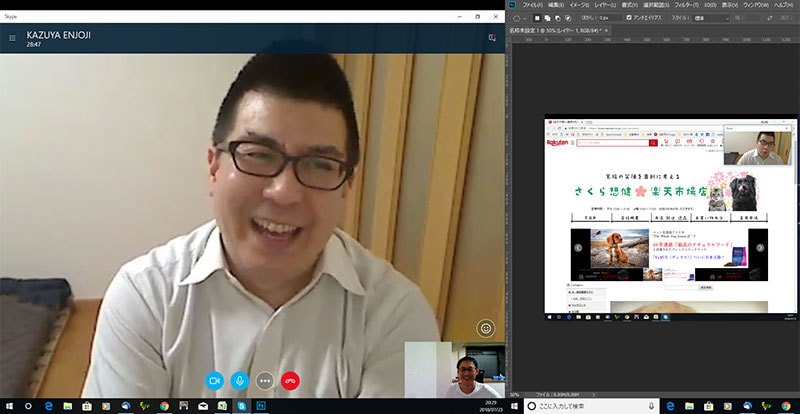Open the emoji reactions button in Skype
The height and width of the screenshot is (414, 800).
pyautogui.click(x=486, y=328)
